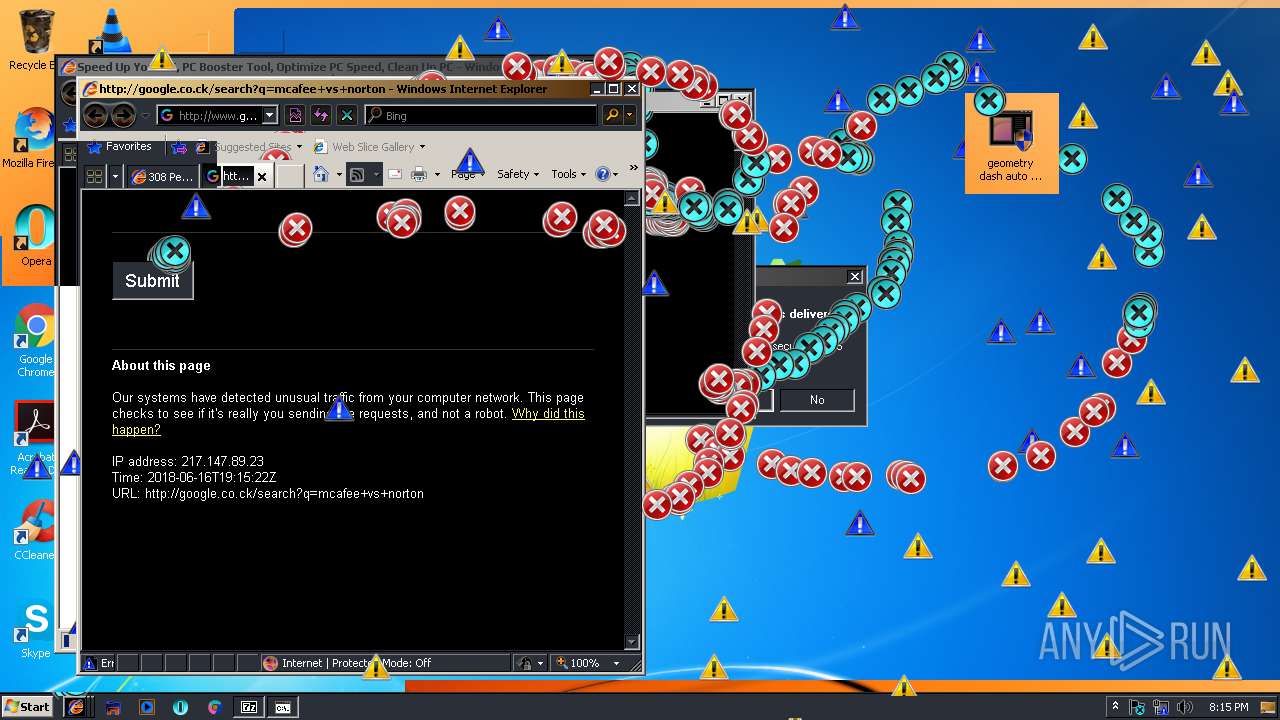
Task: Click No in the dialog
Action: coord(817,400)
